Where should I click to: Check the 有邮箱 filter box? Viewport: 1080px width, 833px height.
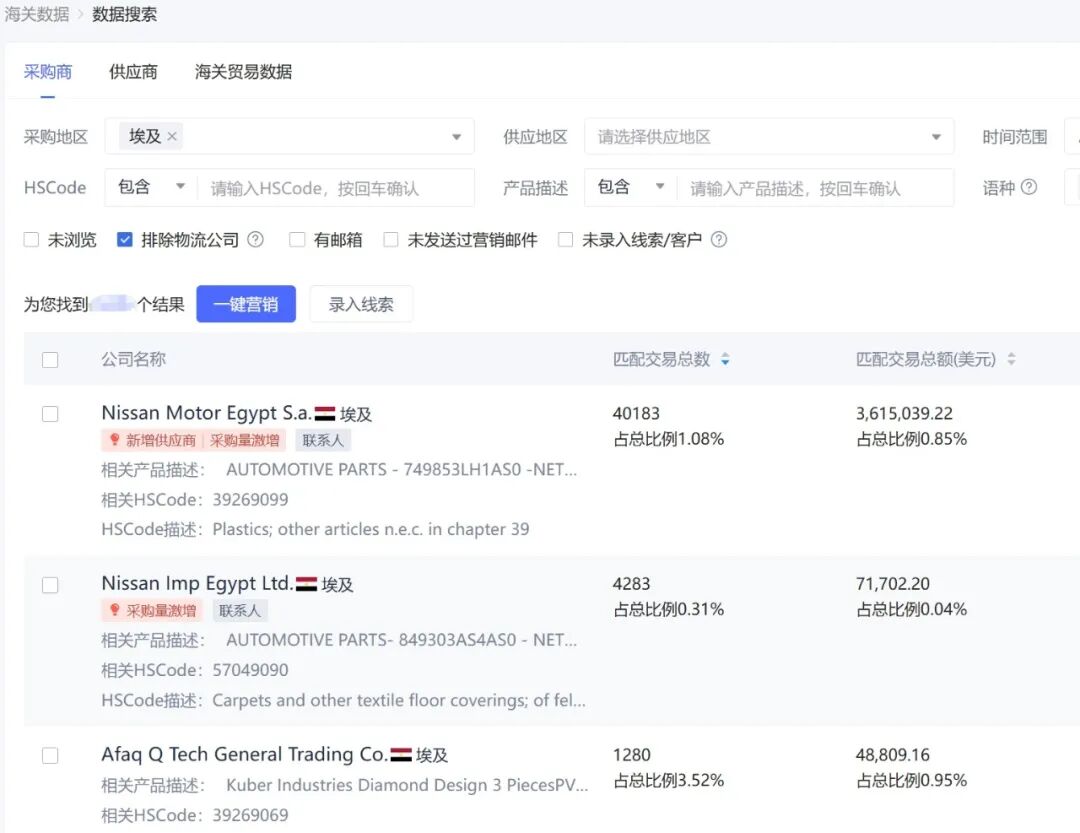pos(295,239)
